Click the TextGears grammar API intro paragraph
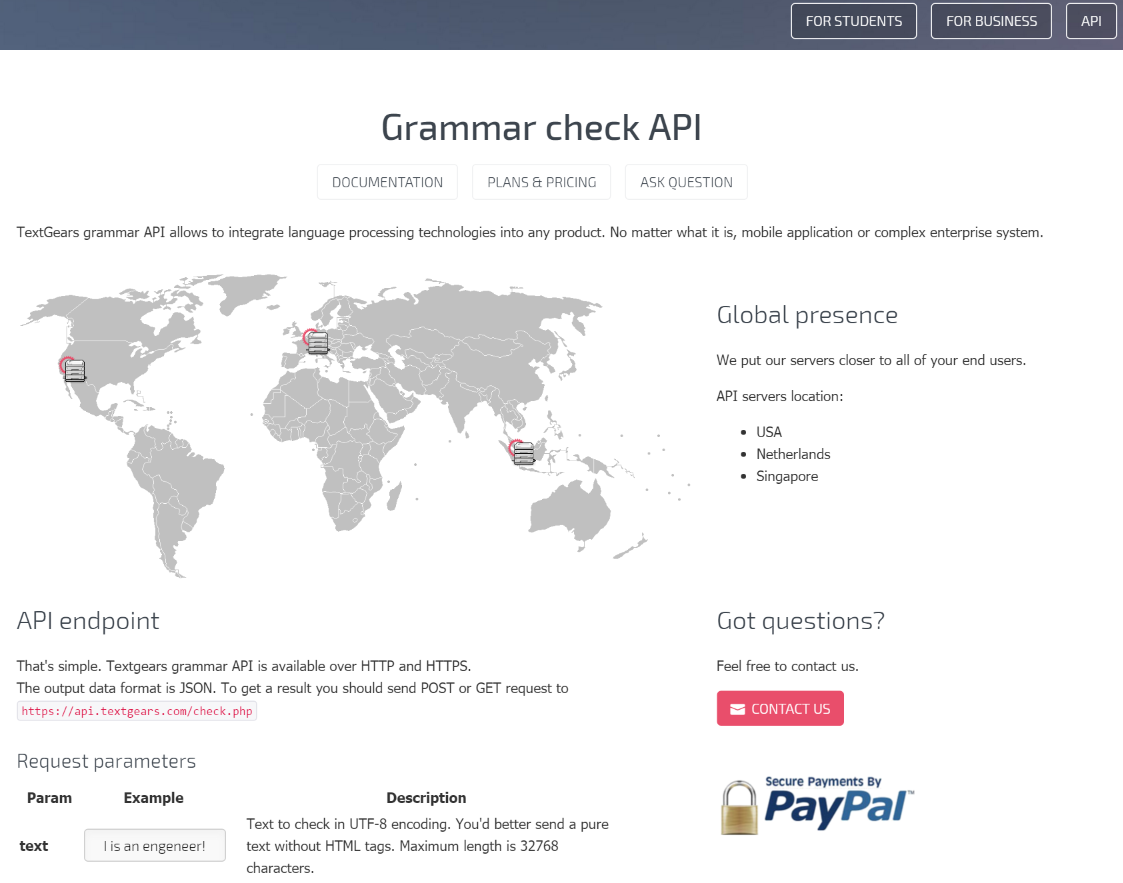The image size is (1123, 883). pos(530,232)
